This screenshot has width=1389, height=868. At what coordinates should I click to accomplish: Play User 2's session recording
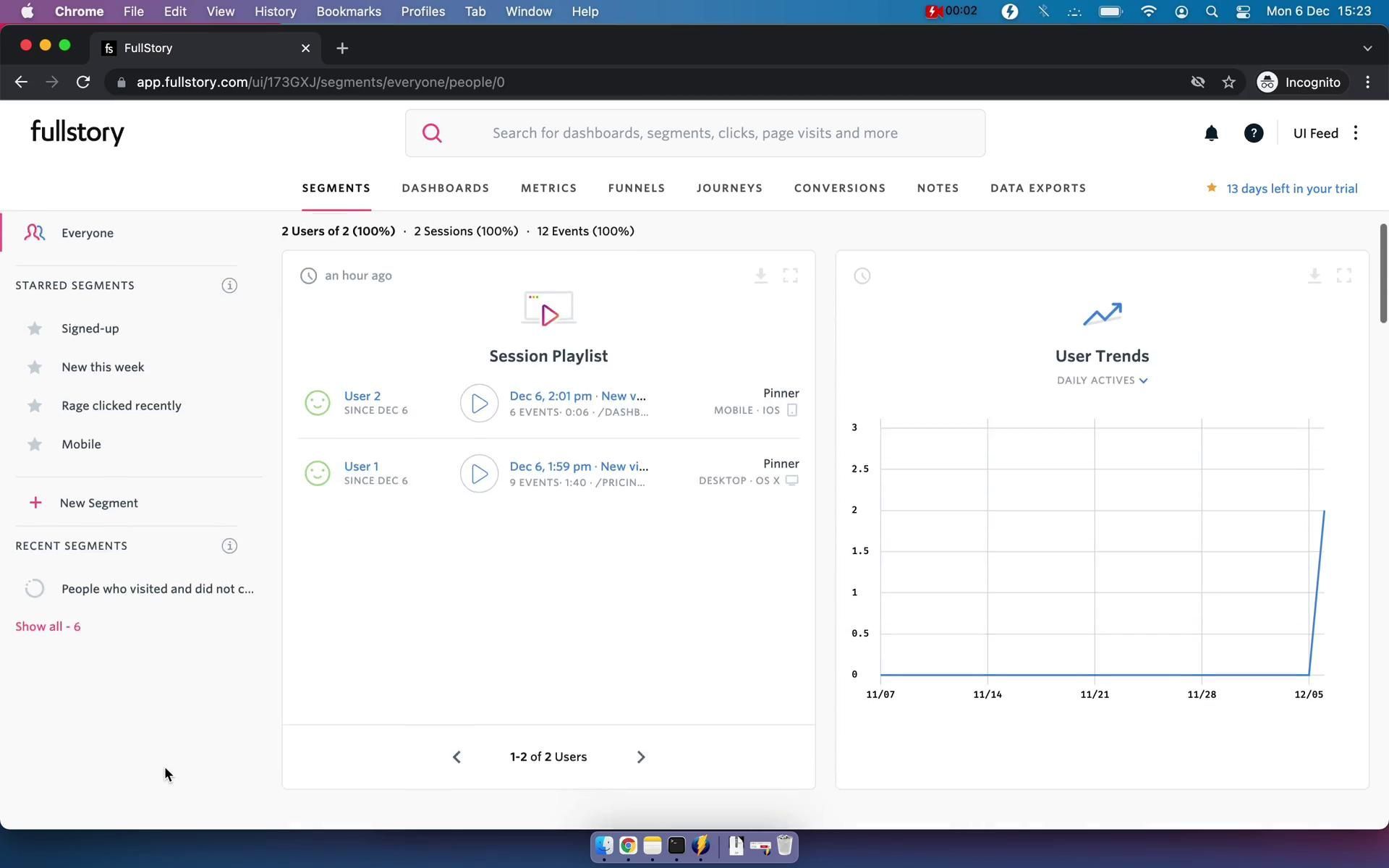479,403
